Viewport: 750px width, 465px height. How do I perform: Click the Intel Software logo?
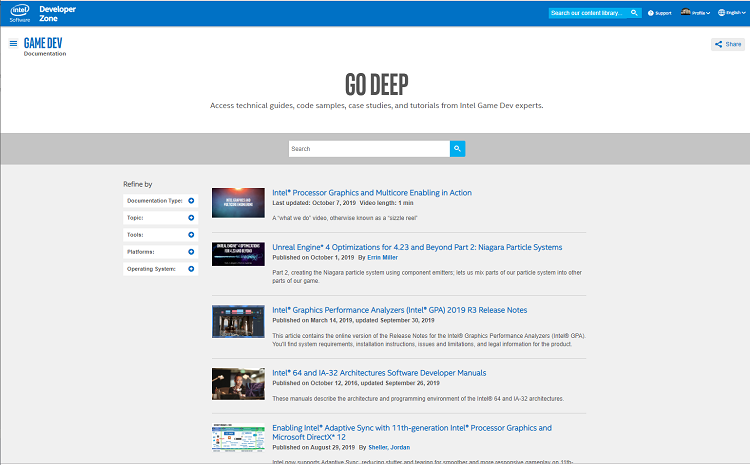pyautogui.click(x=20, y=13)
